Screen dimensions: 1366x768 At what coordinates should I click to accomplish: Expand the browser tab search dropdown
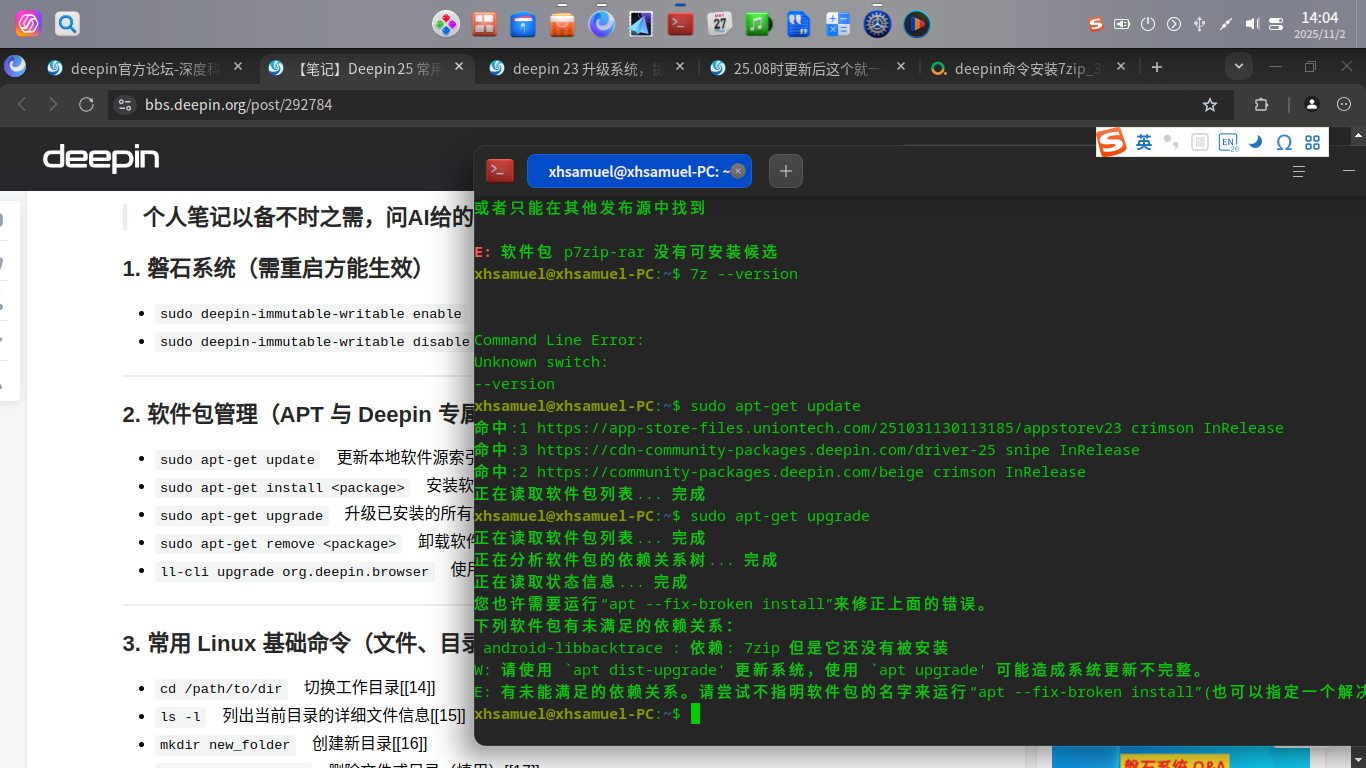click(x=1239, y=67)
